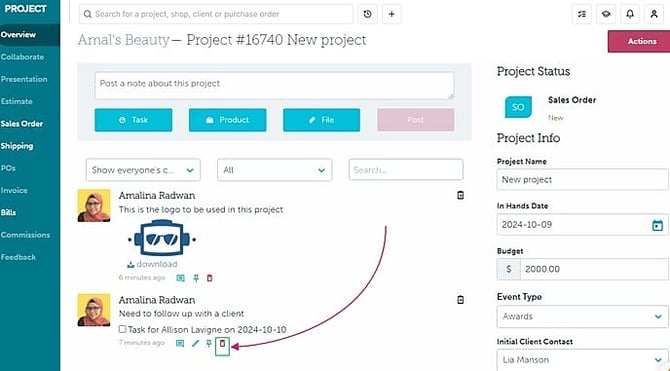Go to Collaborate in sidebar
The image size is (670, 371).
[x=22, y=57]
